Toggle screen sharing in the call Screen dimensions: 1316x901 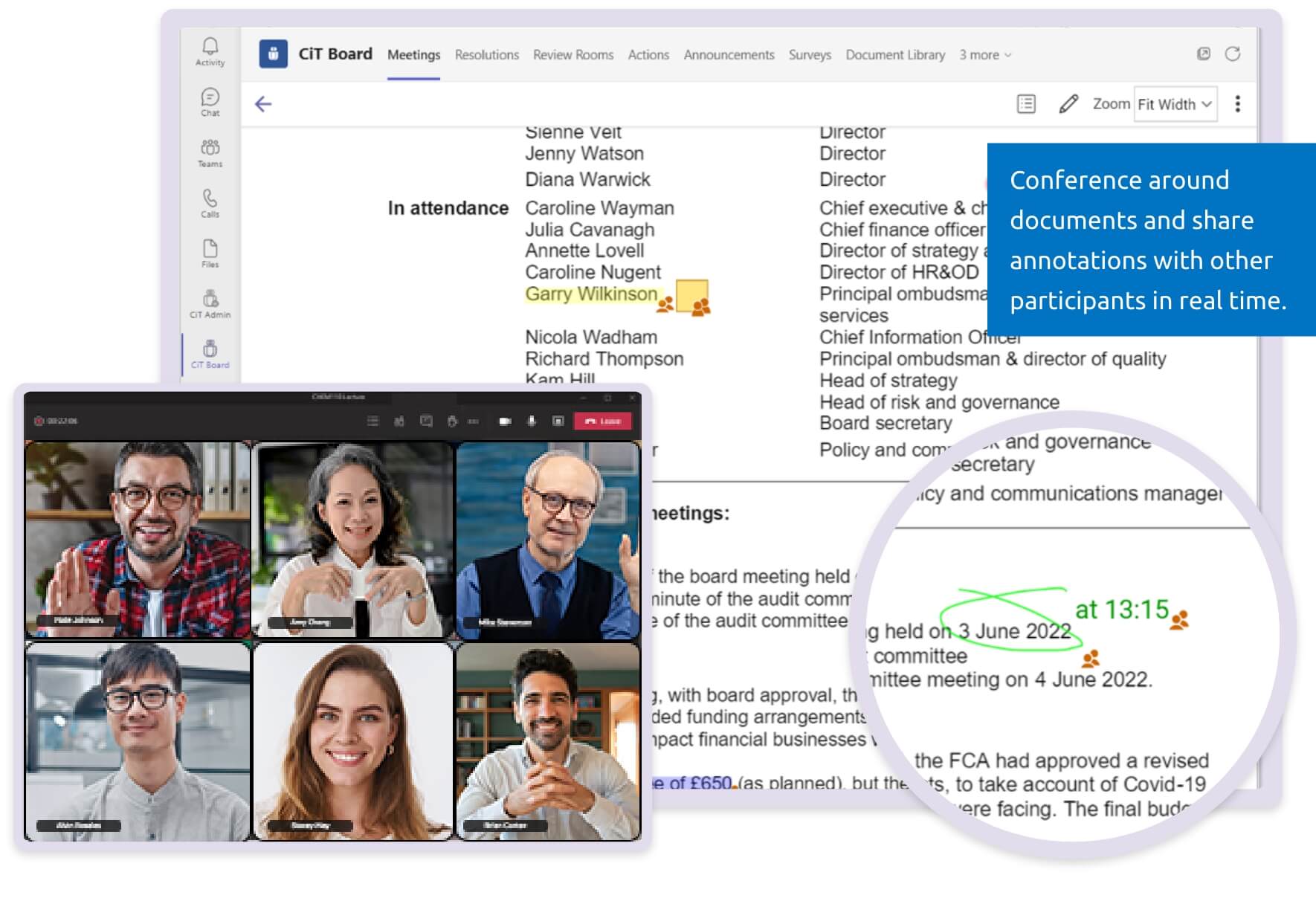coord(557,422)
